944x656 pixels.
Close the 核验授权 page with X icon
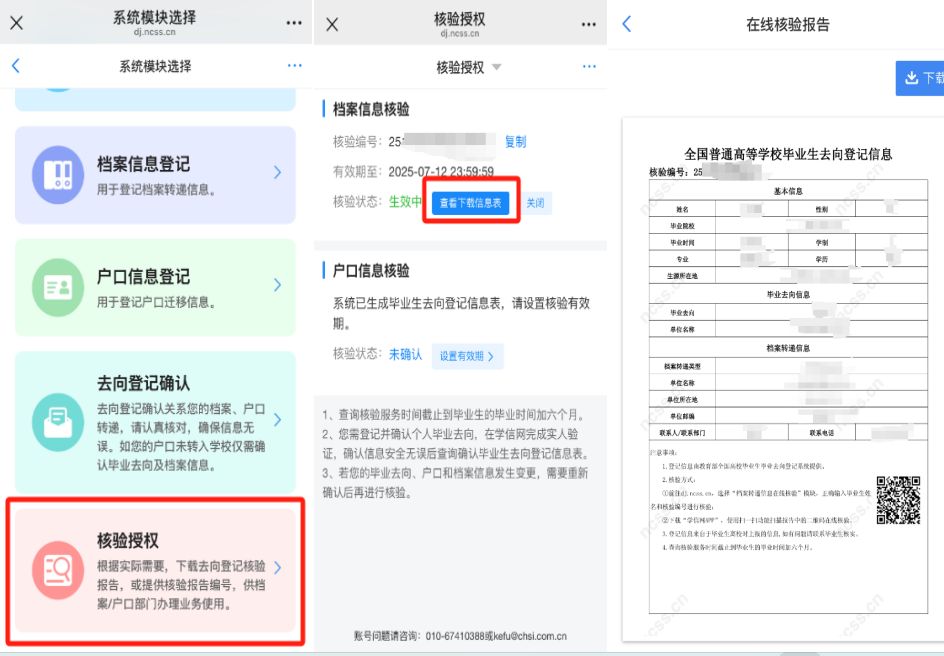pos(333,23)
